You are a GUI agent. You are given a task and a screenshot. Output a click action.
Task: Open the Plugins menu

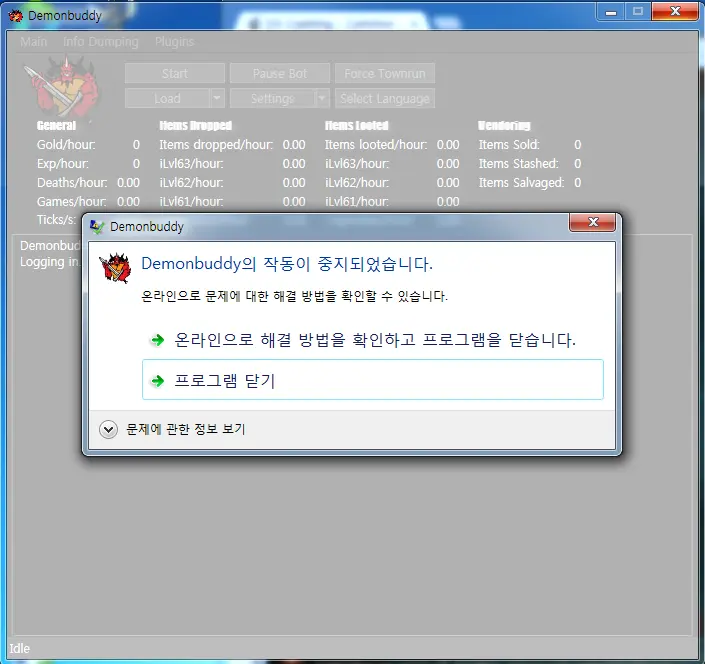click(174, 42)
